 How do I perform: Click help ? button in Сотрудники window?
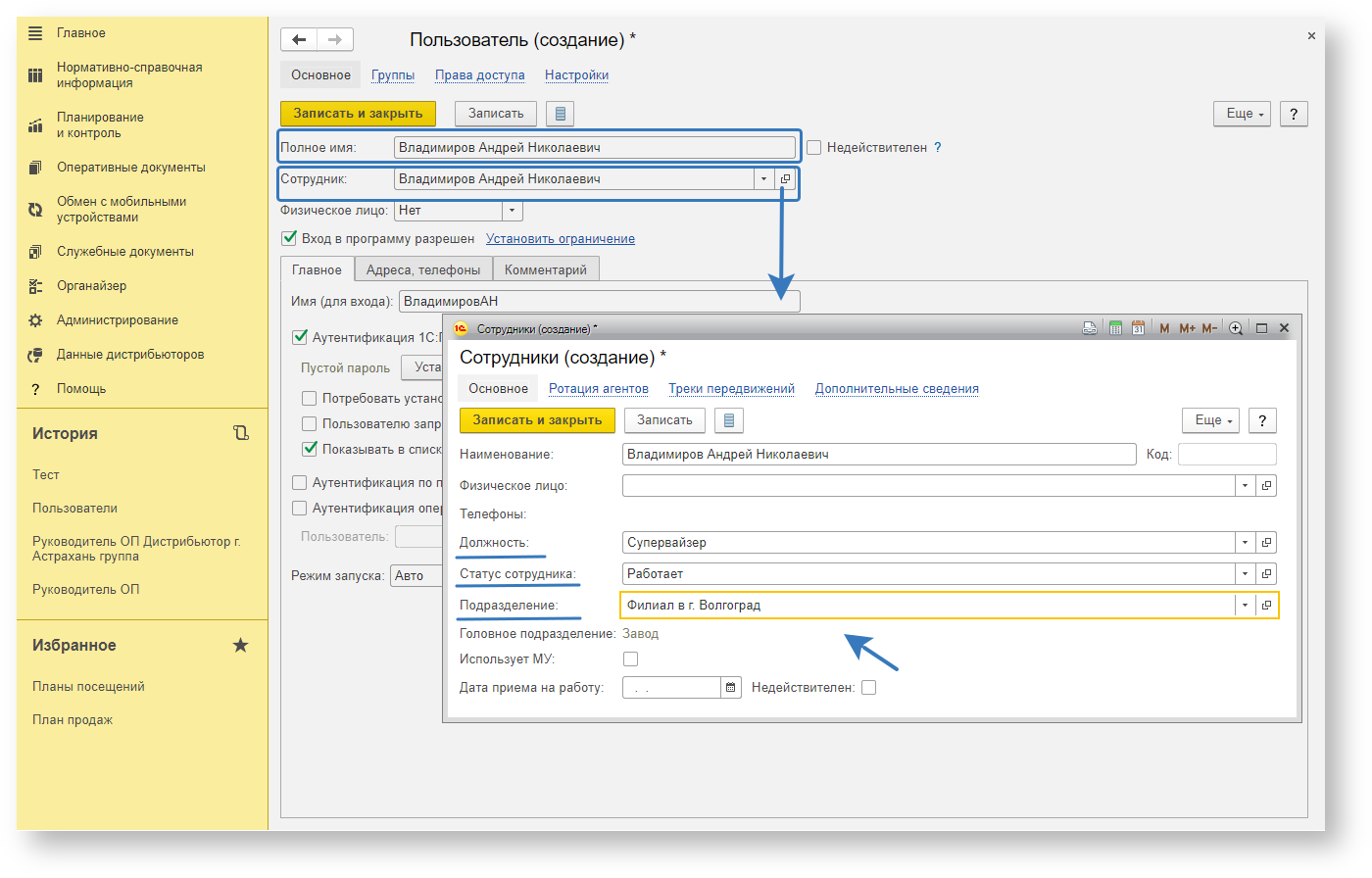(1262, 420)
